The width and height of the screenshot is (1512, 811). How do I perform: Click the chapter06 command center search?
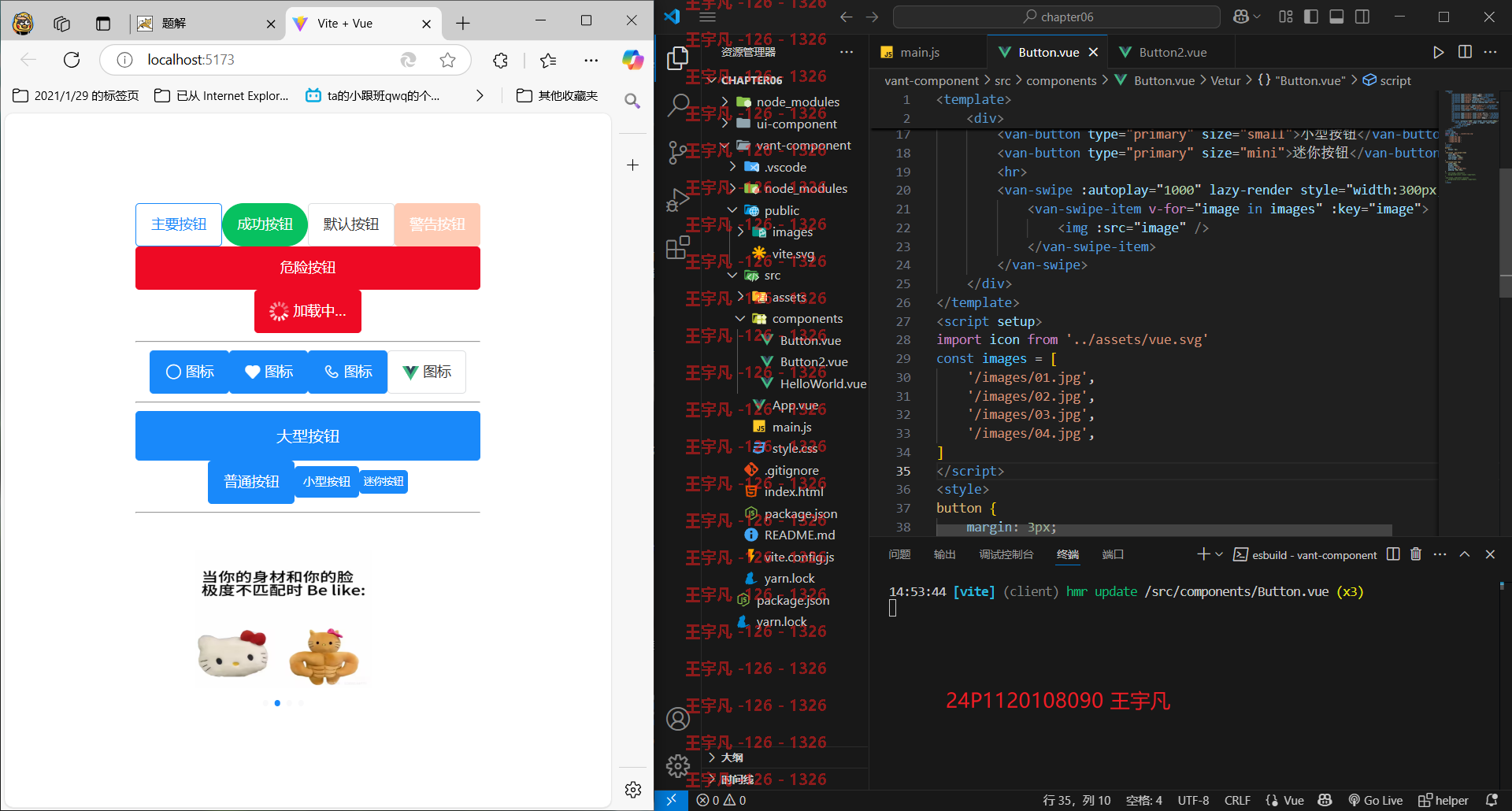click(1057, 17)
